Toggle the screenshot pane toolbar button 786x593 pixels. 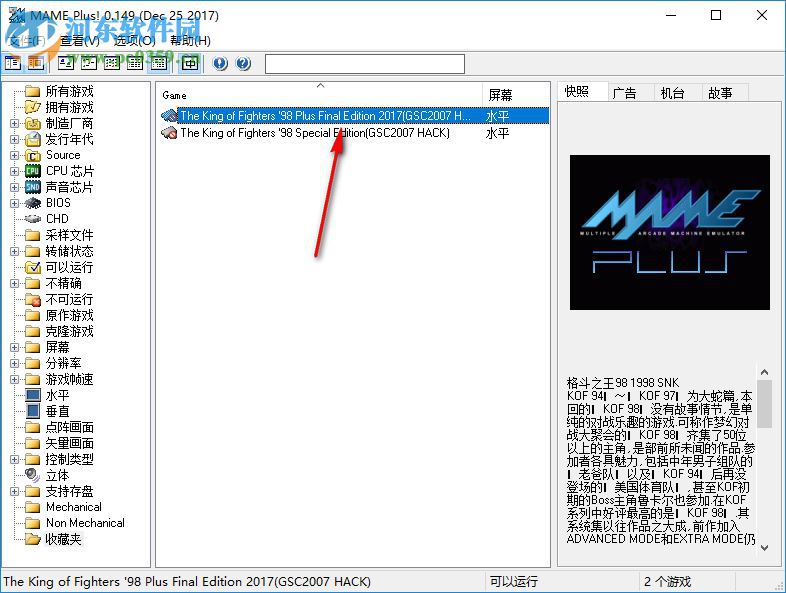point(36,63)
